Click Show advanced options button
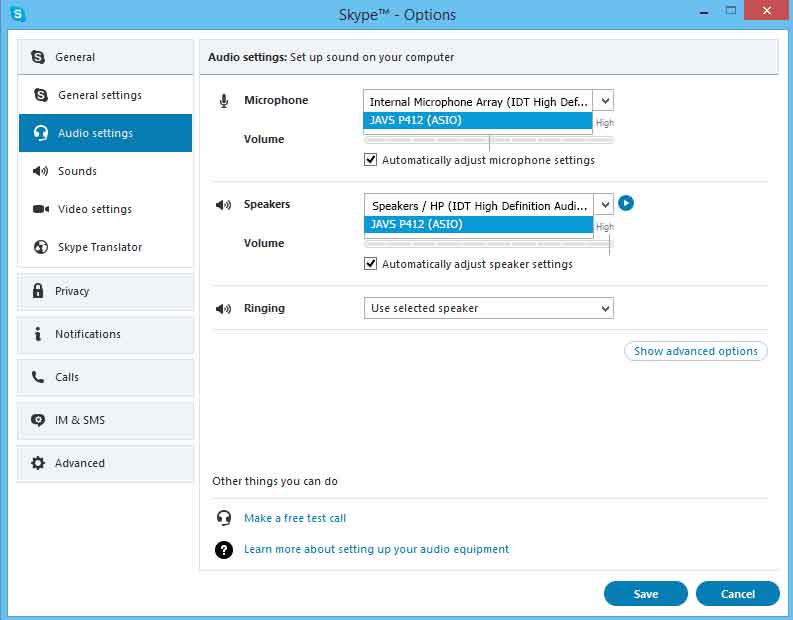 [x=695, y=351]
